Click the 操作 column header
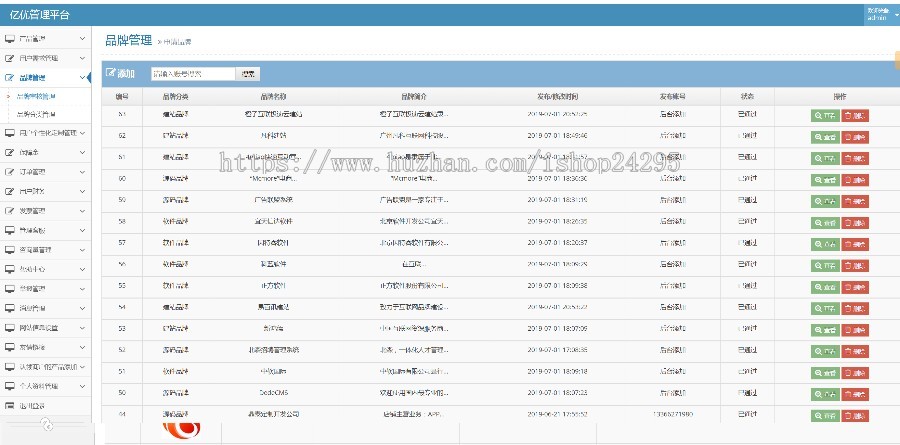This screenshot has width=900, height=445. (839, 96)
